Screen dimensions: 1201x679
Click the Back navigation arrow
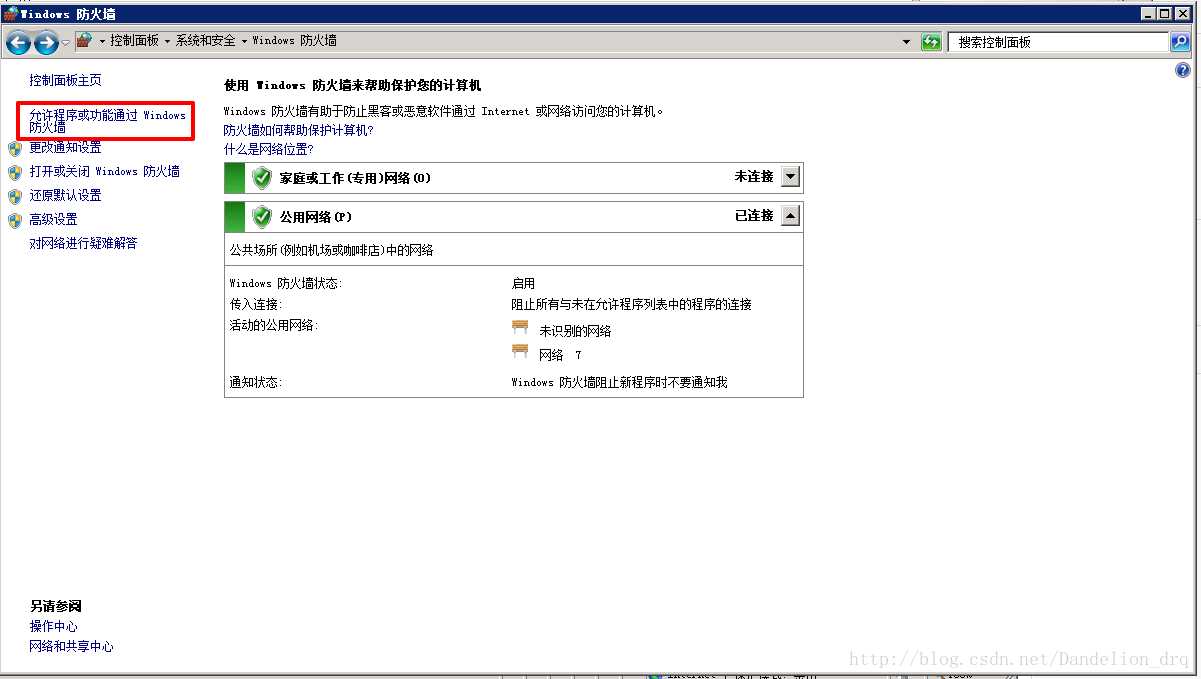click(x=18, y=42)
